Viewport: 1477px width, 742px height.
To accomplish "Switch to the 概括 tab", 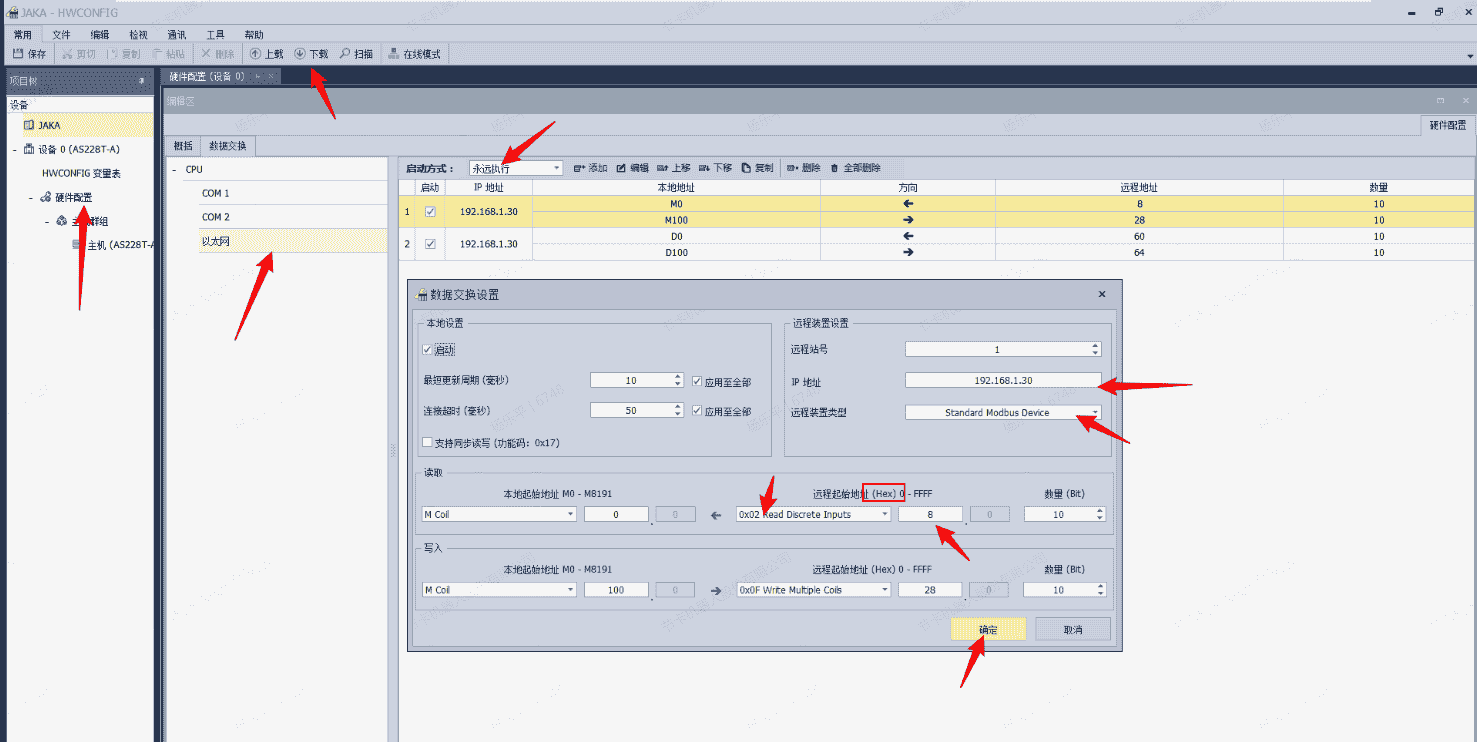I will (183, 146).
